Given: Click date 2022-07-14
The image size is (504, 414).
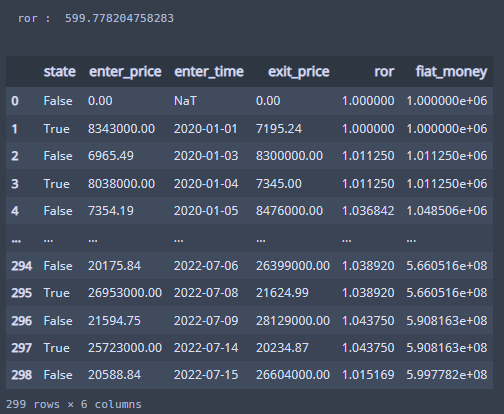Looking at the screenshot, I should [206, 348].
